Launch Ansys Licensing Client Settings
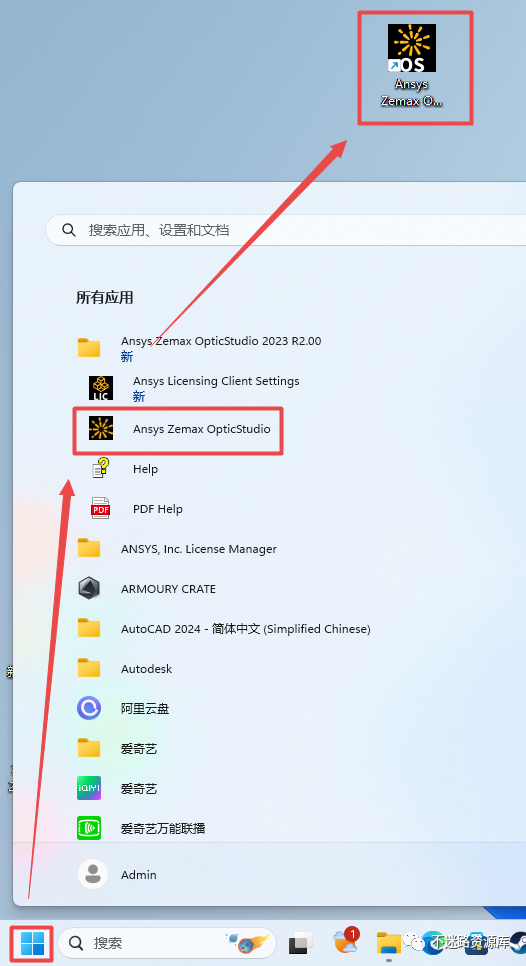 pos(216,388)
